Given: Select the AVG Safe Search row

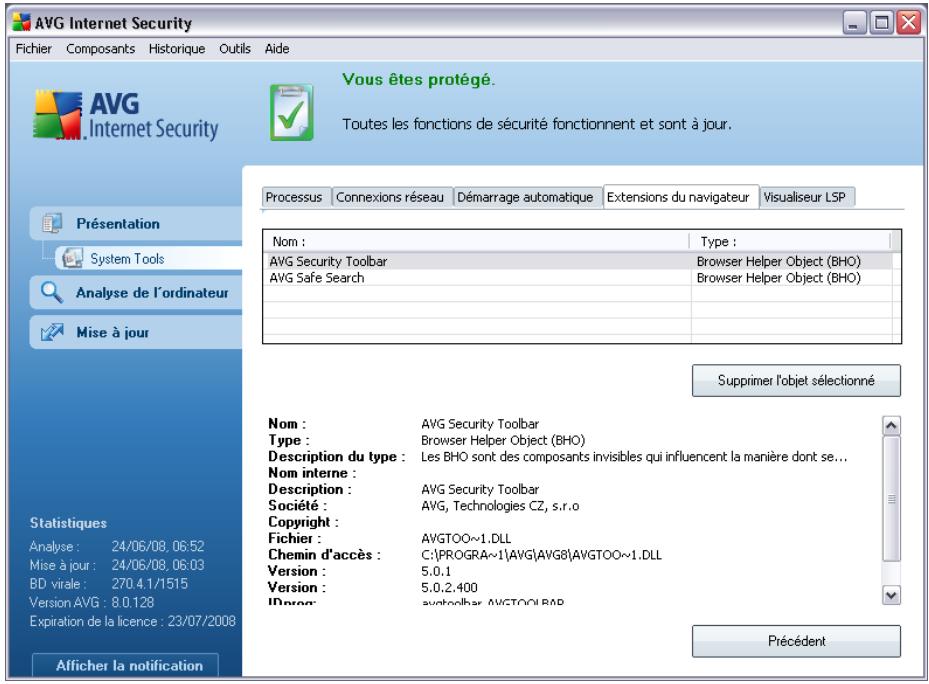Looking at the screenshot, I should [578, 277].
